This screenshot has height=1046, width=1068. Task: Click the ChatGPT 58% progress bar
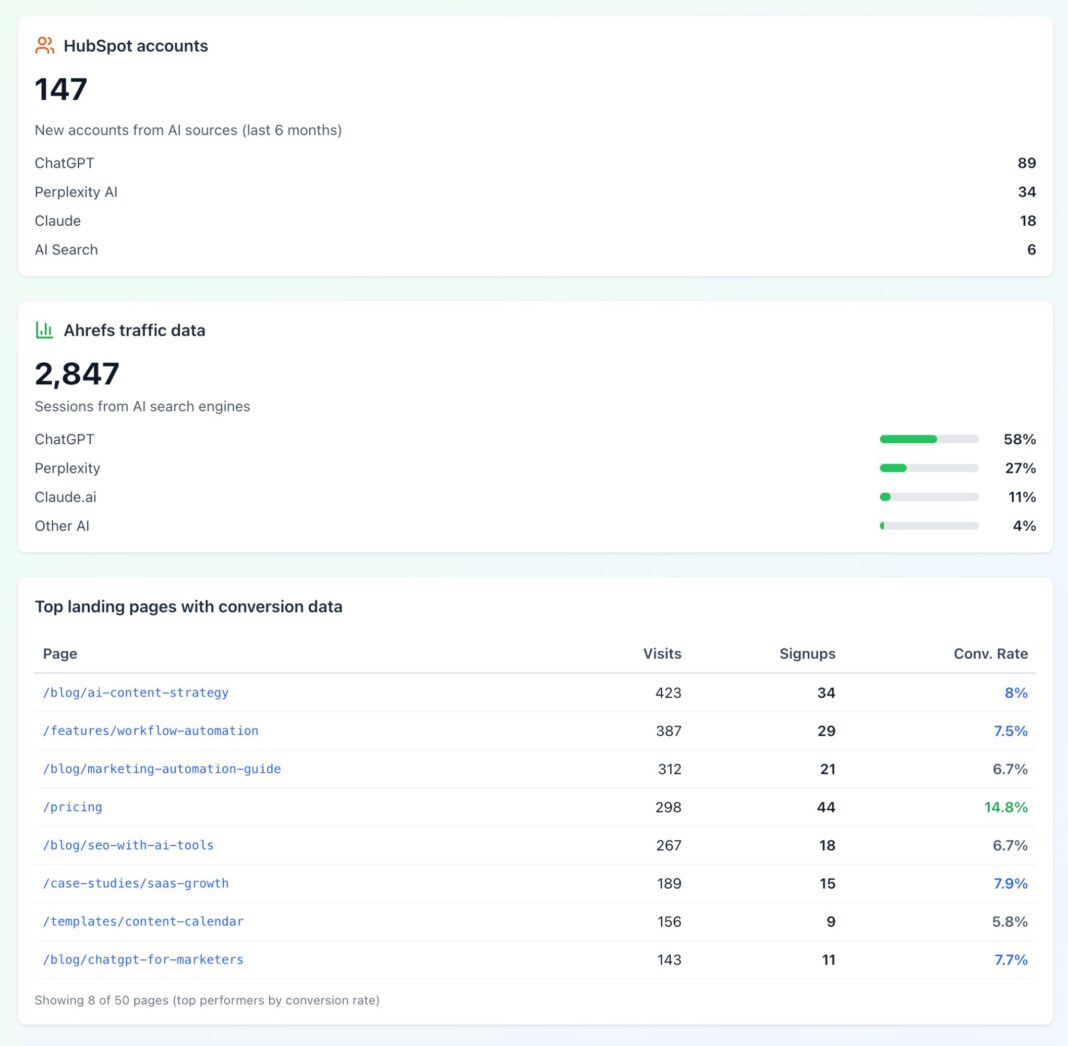click(928, 439)
